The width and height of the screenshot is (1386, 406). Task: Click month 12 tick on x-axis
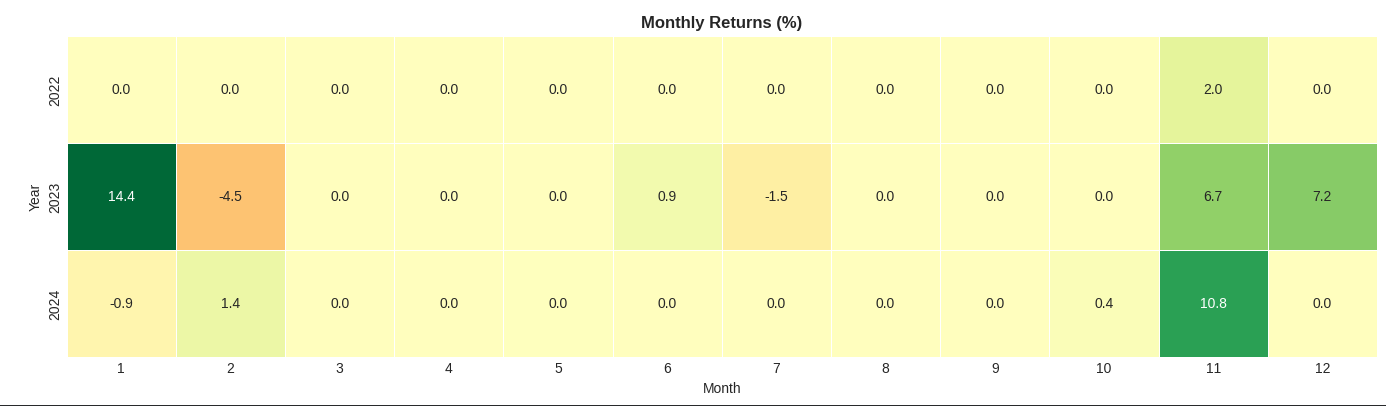[1322, 368]
